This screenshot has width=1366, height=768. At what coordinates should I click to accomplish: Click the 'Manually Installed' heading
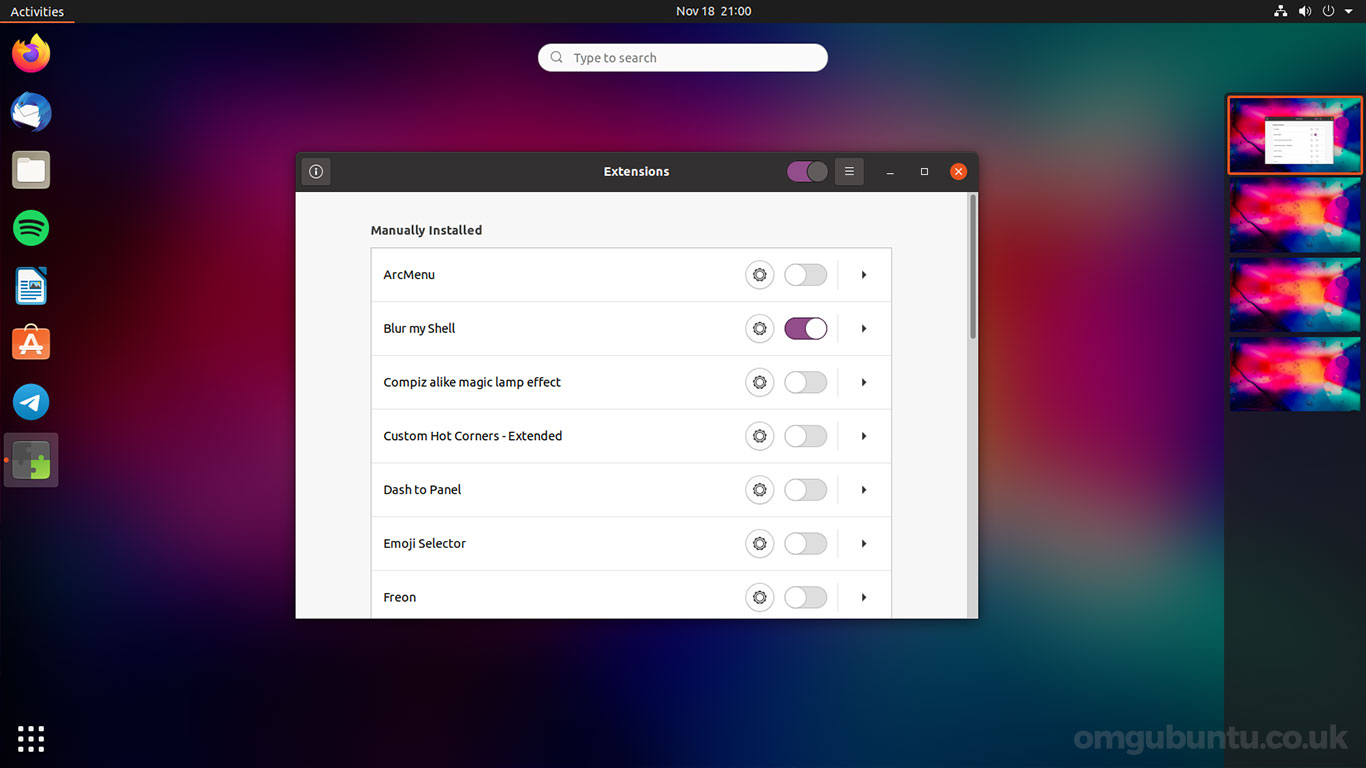pos(426,230)
